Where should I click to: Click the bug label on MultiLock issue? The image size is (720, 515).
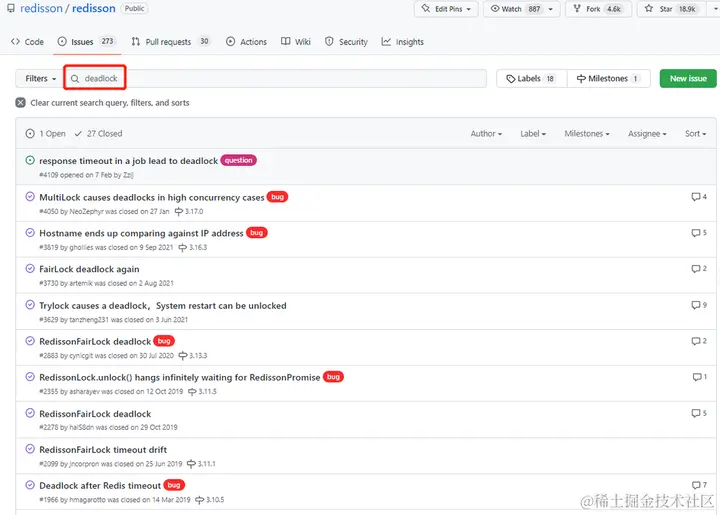coord(277,197)
